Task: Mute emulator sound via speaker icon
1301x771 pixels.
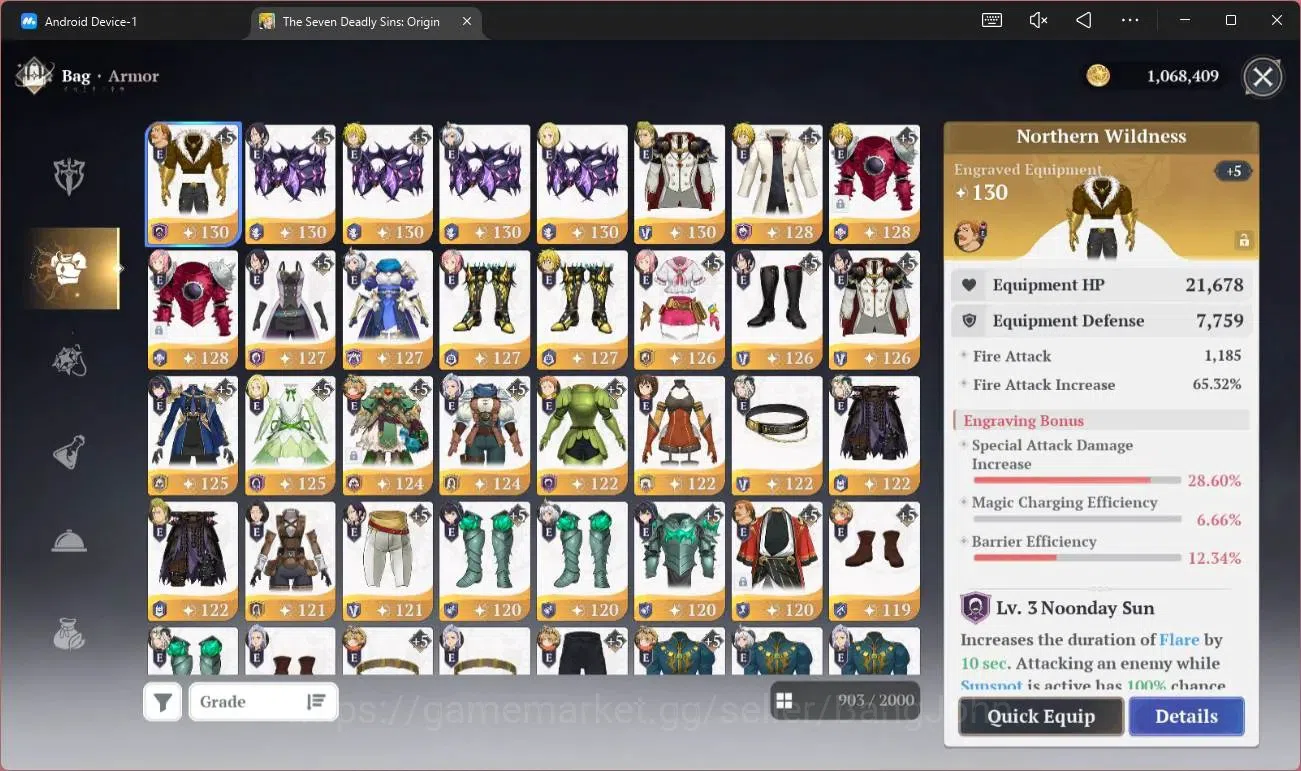Action: click(x=1038, y=20)
